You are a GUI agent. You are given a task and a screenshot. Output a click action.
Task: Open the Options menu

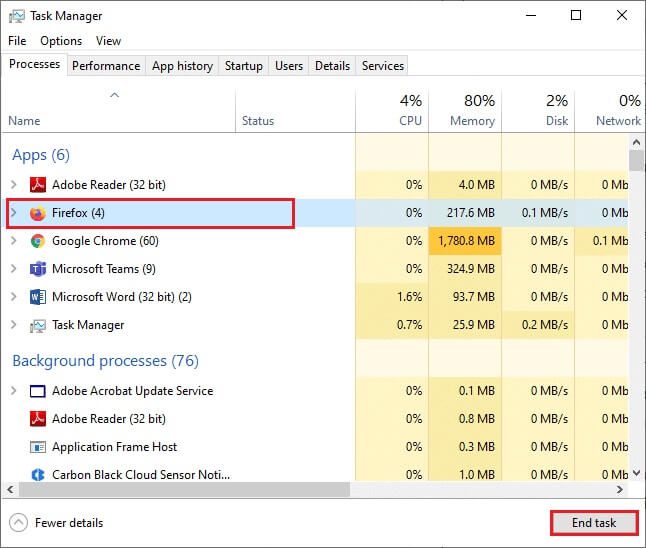coord(61,41)
